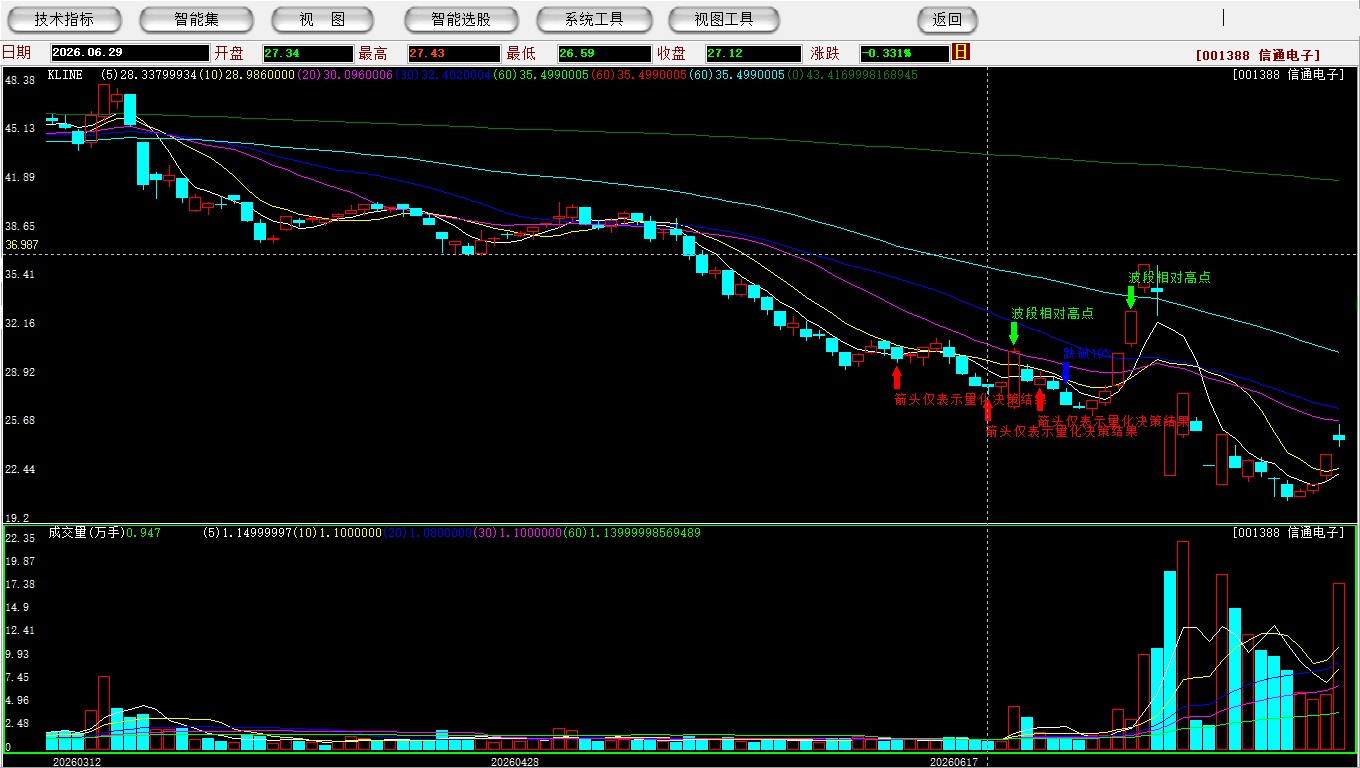This screenshot has width=1360, height=768.
Task: Click the blue 跌破10% down arrow
Action: [x=1066, y=372]
